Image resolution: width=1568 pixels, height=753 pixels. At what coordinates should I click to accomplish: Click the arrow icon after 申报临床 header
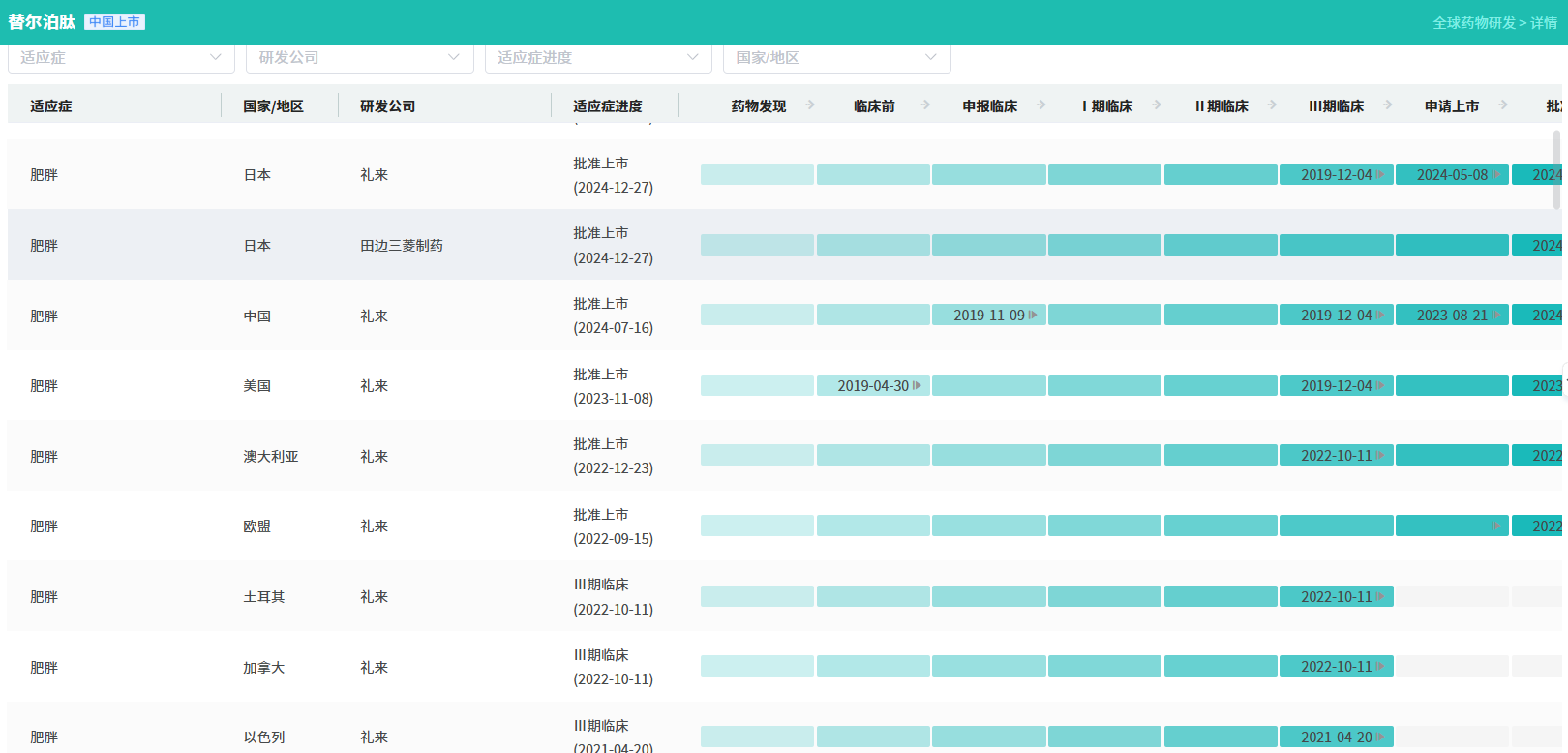click(1041, 105)
